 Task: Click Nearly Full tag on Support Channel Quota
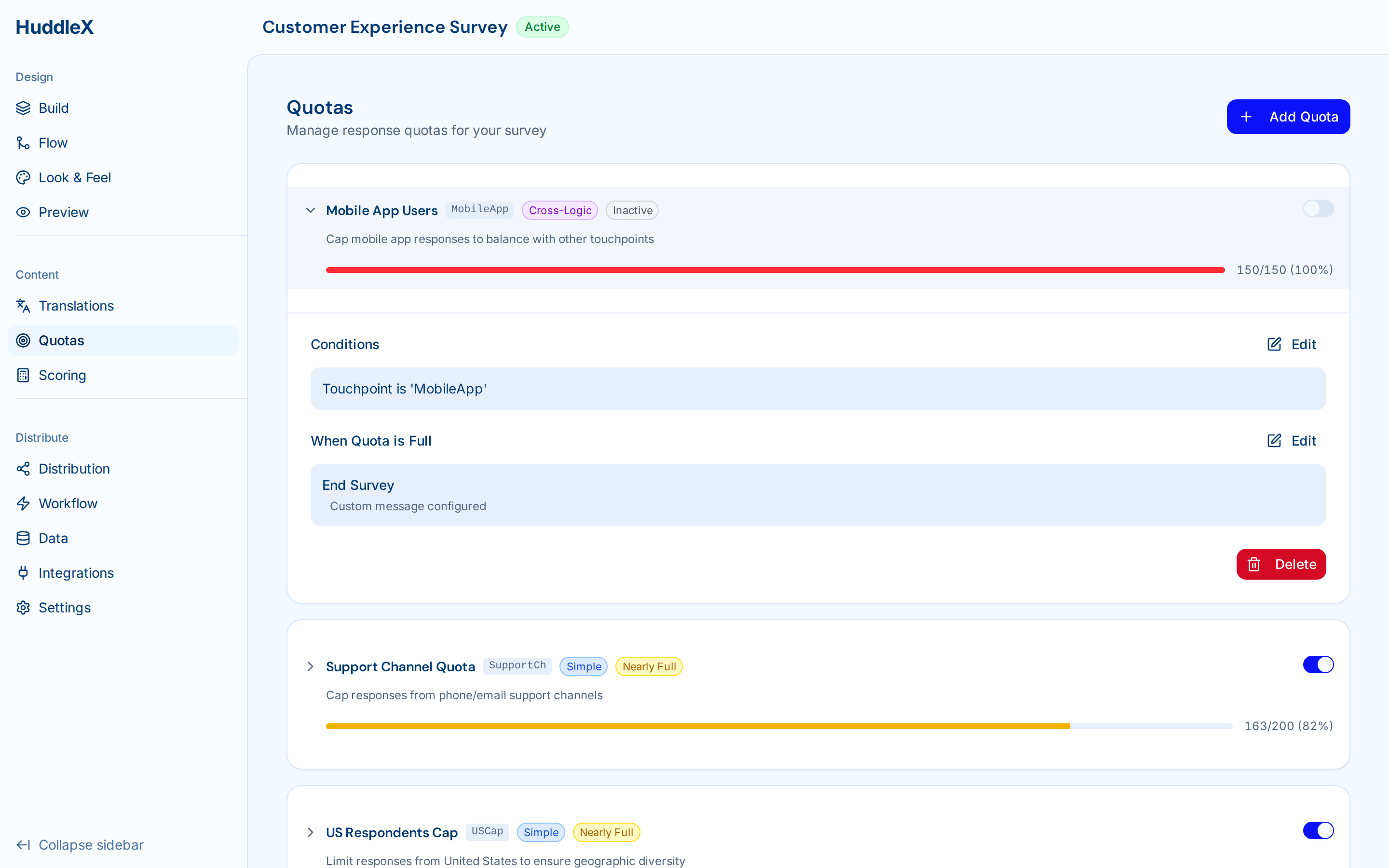click(x=649, y=666)
